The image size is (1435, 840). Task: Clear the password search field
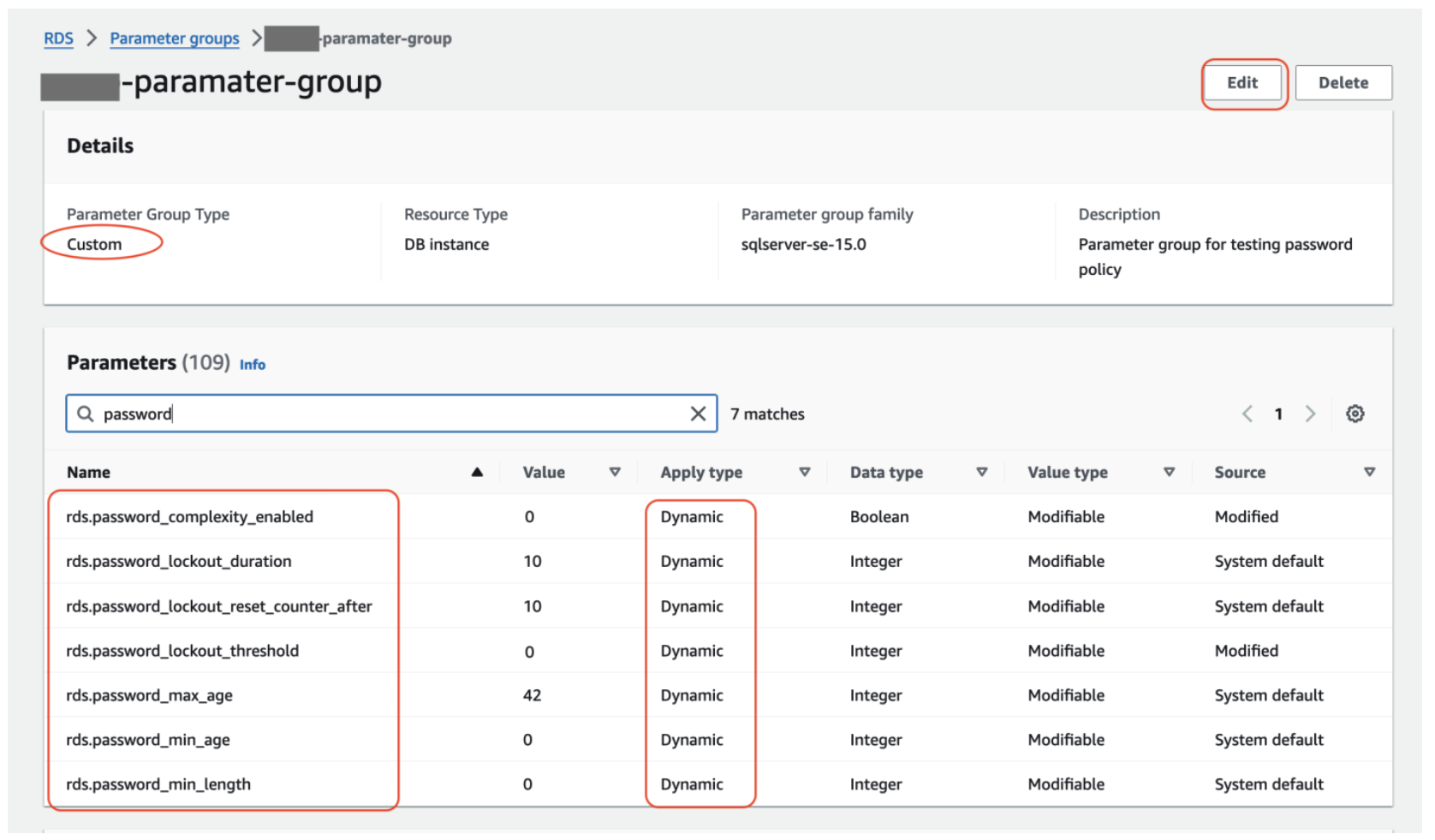click(698, 414)
